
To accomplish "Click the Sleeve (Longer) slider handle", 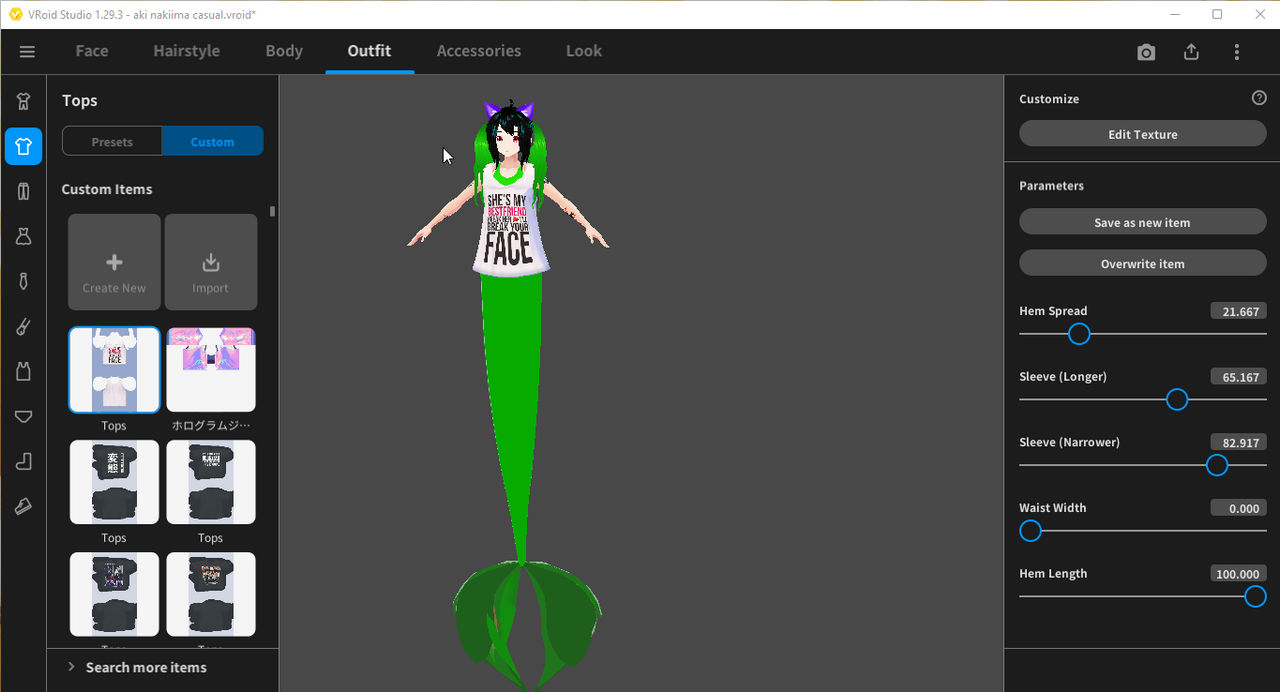I will (x=1177, y=400).
